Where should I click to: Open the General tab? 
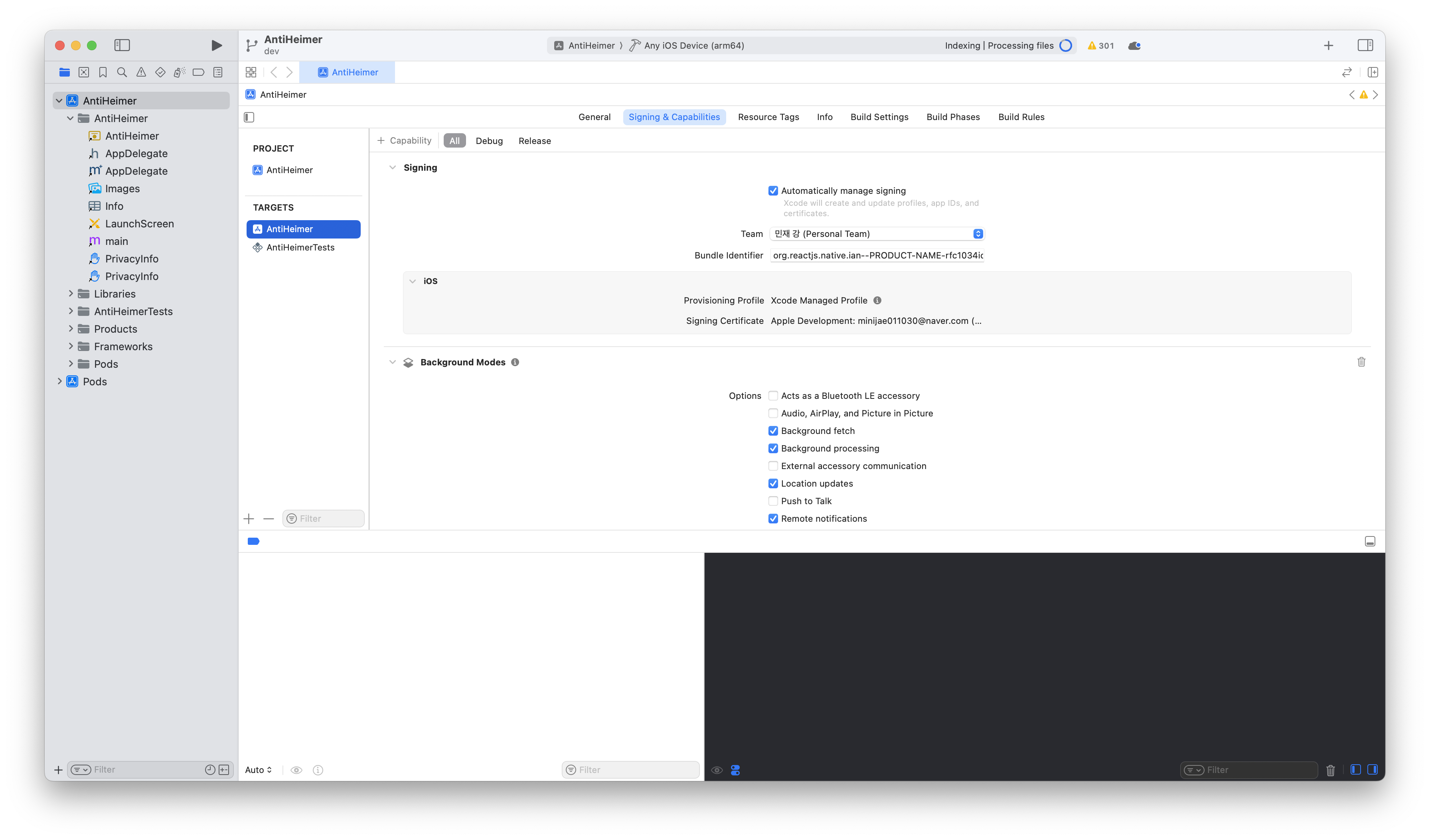pos(594,117)
